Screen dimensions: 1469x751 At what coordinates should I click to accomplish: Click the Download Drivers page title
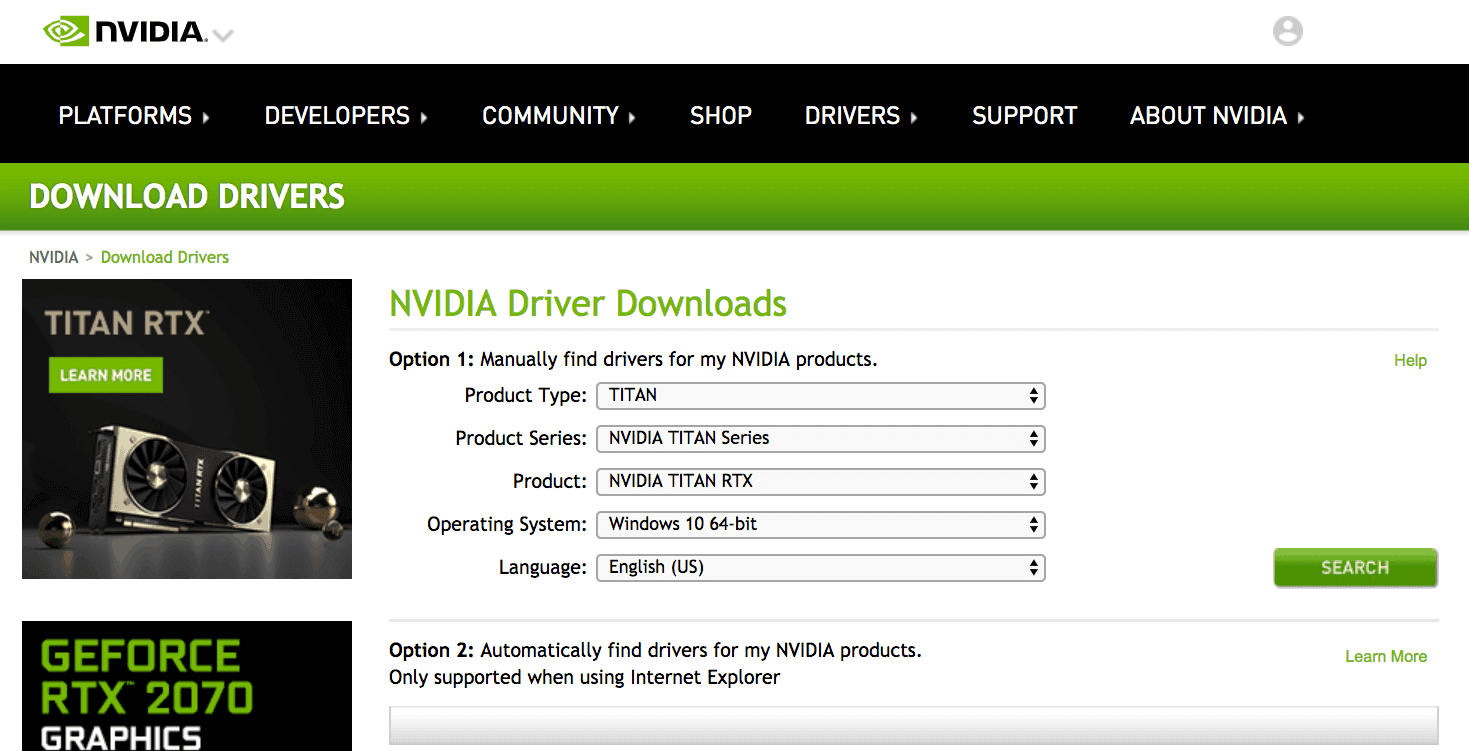click(x=187, y=196)
